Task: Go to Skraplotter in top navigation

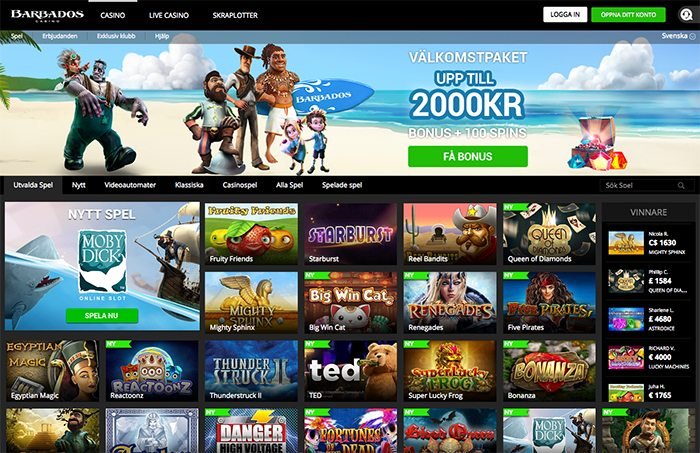Action: click(235, 15)
